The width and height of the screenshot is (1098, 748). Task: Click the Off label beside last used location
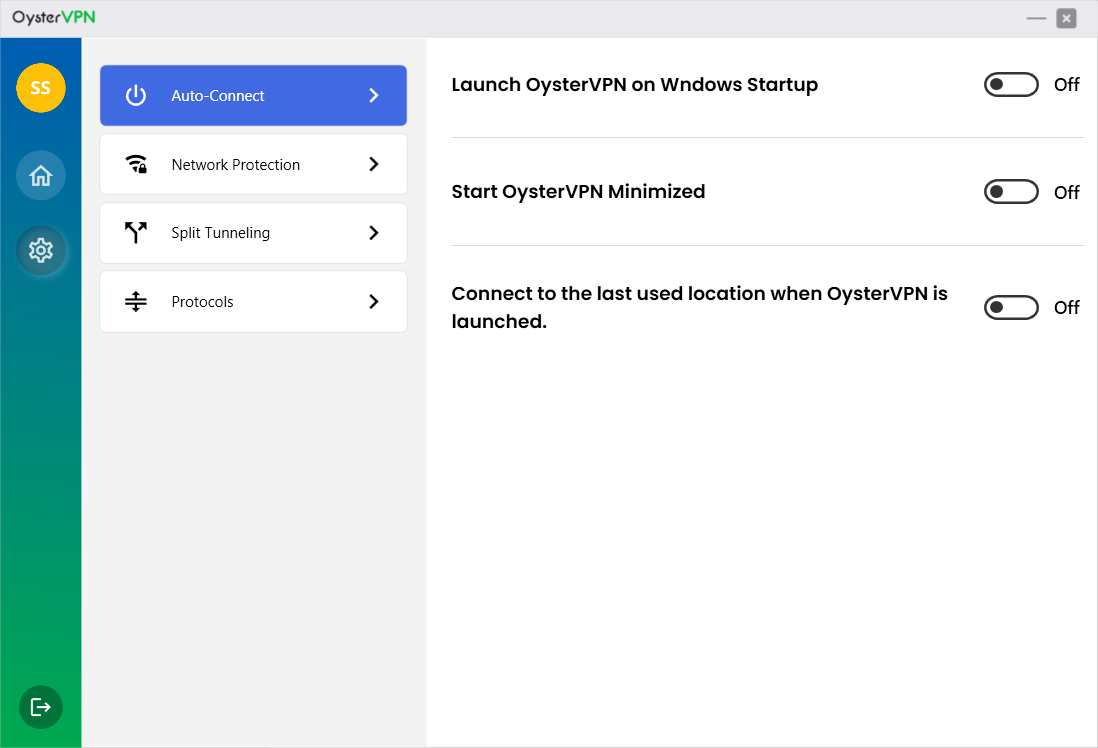point(1066,307)
